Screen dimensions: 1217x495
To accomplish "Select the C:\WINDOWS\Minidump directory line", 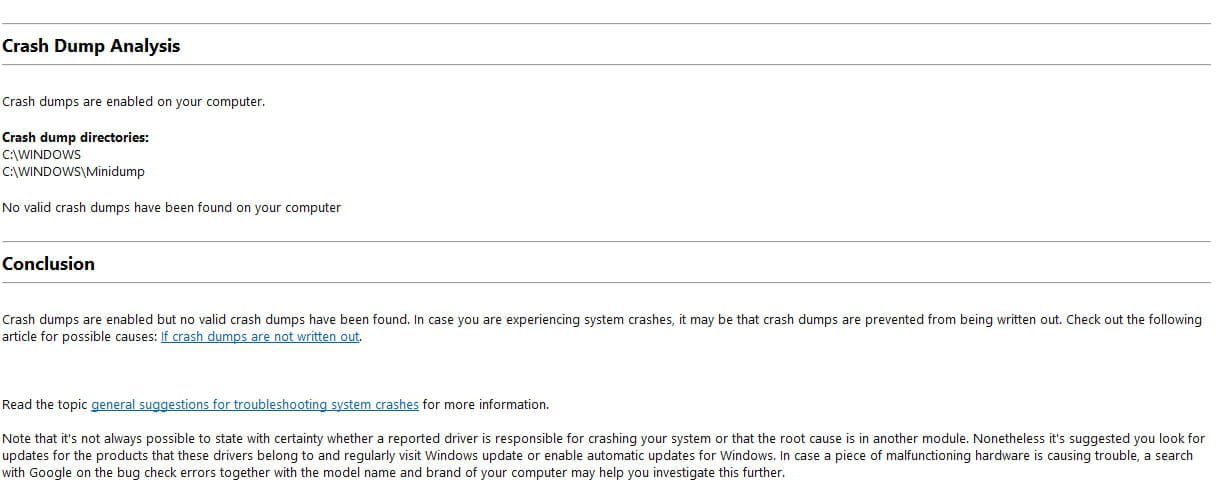I will coord(74,172).
